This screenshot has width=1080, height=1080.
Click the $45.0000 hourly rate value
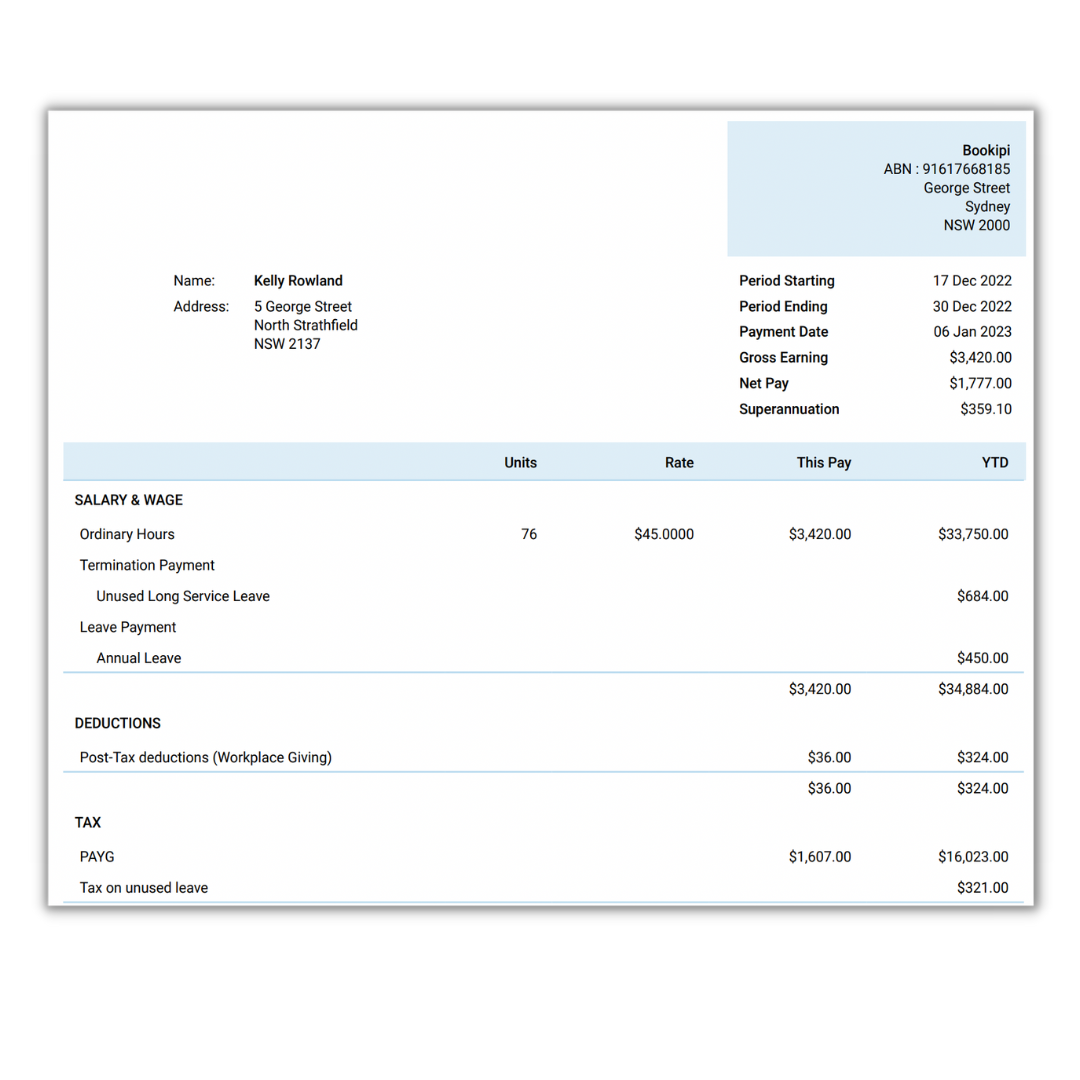[x=663, y=535]
